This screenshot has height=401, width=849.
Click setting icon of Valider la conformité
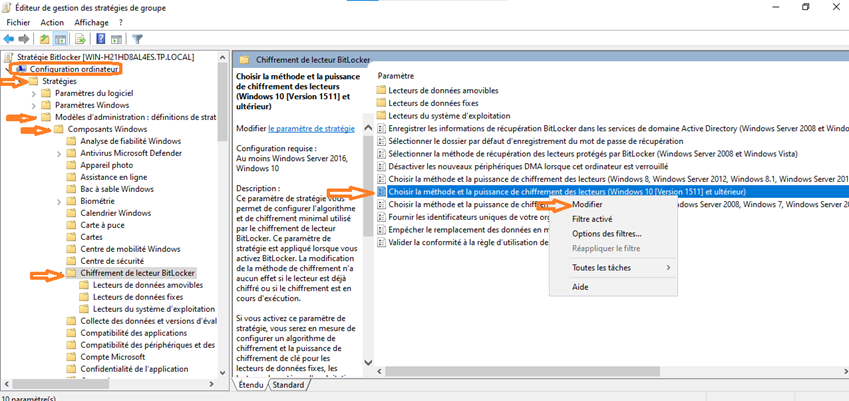click(381, 242)
